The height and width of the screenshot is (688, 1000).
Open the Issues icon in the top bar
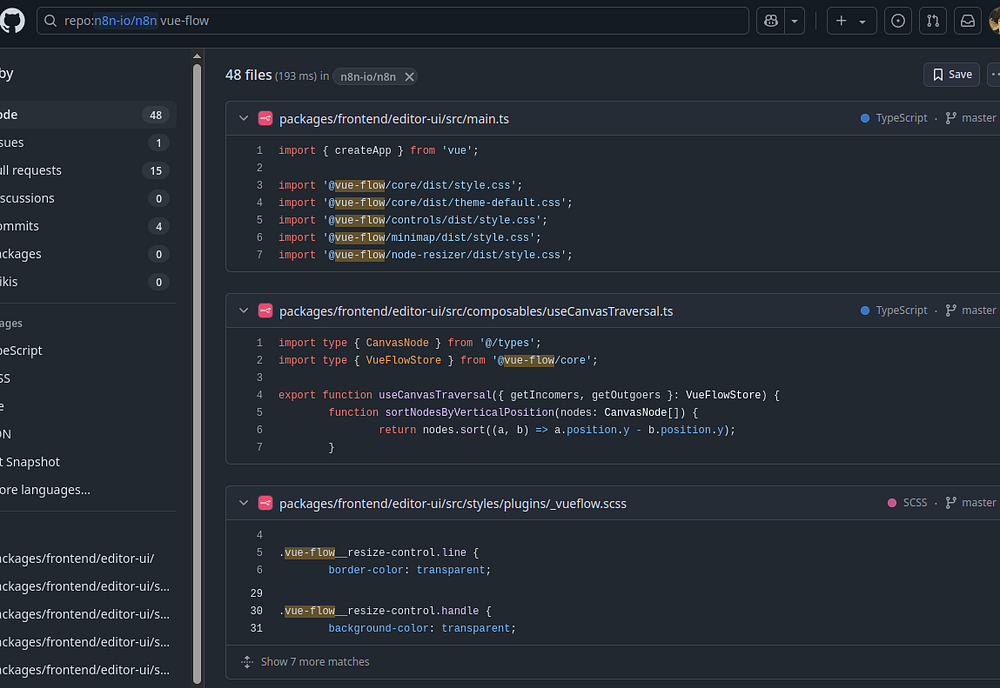click(898, 21)
